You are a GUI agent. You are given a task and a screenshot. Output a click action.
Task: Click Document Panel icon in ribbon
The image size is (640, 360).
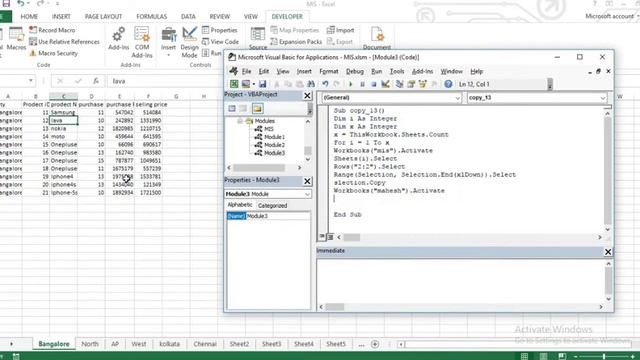coord(377,38)
